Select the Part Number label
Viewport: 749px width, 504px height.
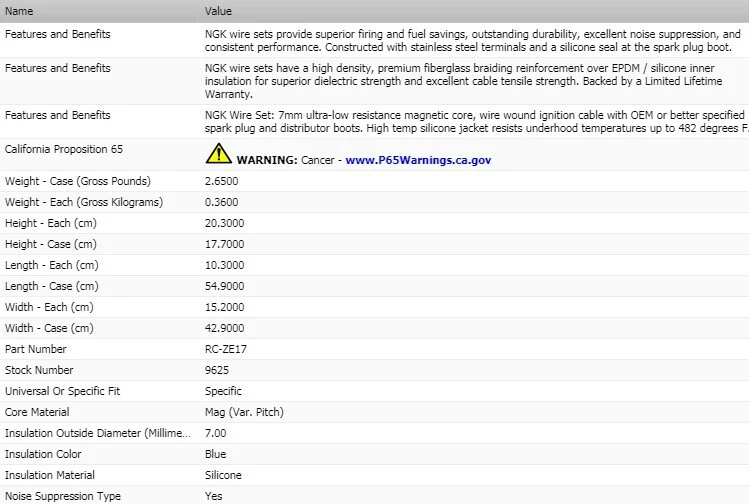tap(35, 349)
